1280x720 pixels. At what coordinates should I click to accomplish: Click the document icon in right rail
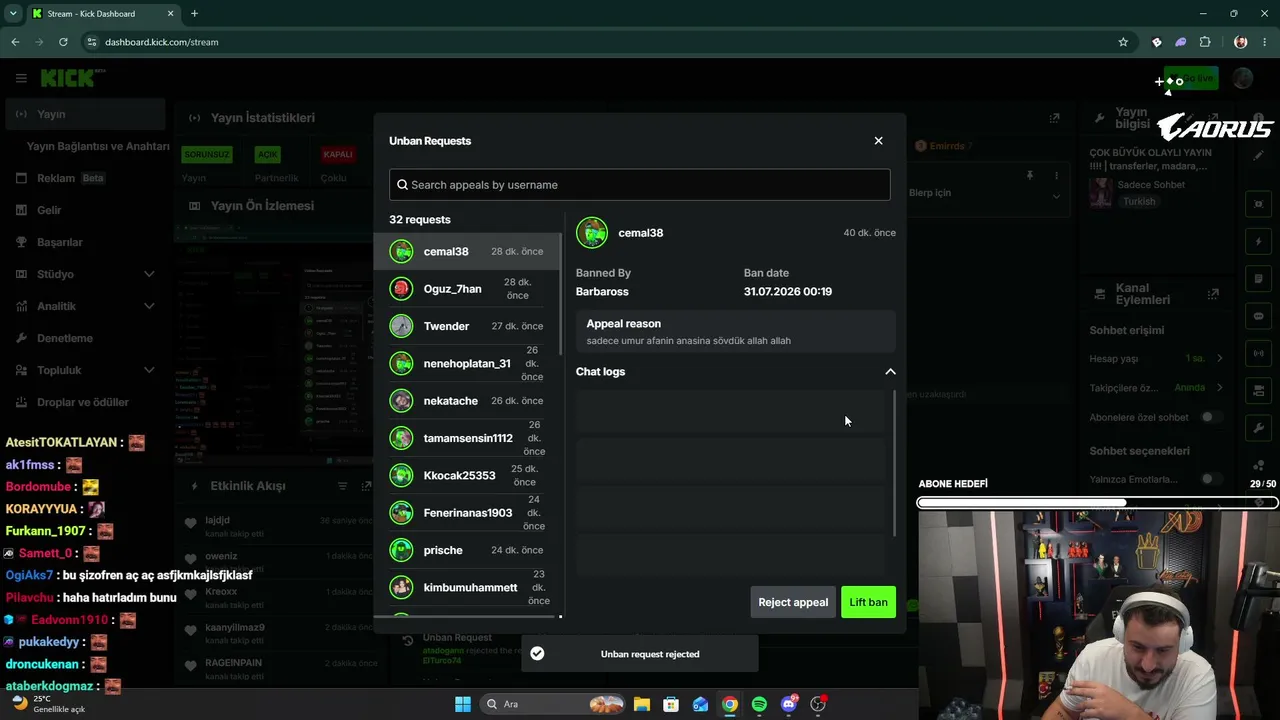(1259, 279)
